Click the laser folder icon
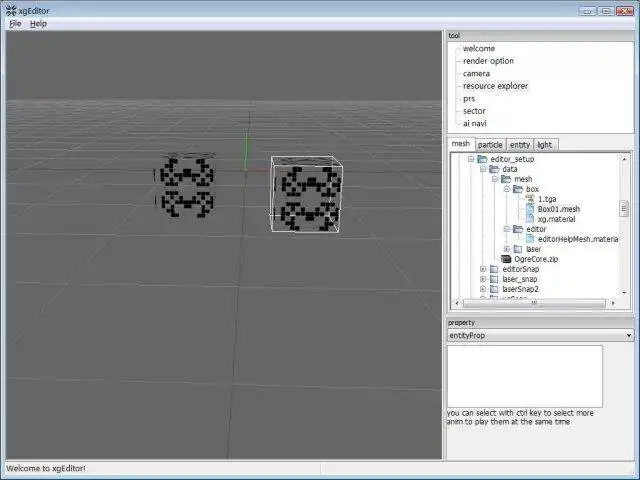This screenshot has height=480, width=640. 518,249
